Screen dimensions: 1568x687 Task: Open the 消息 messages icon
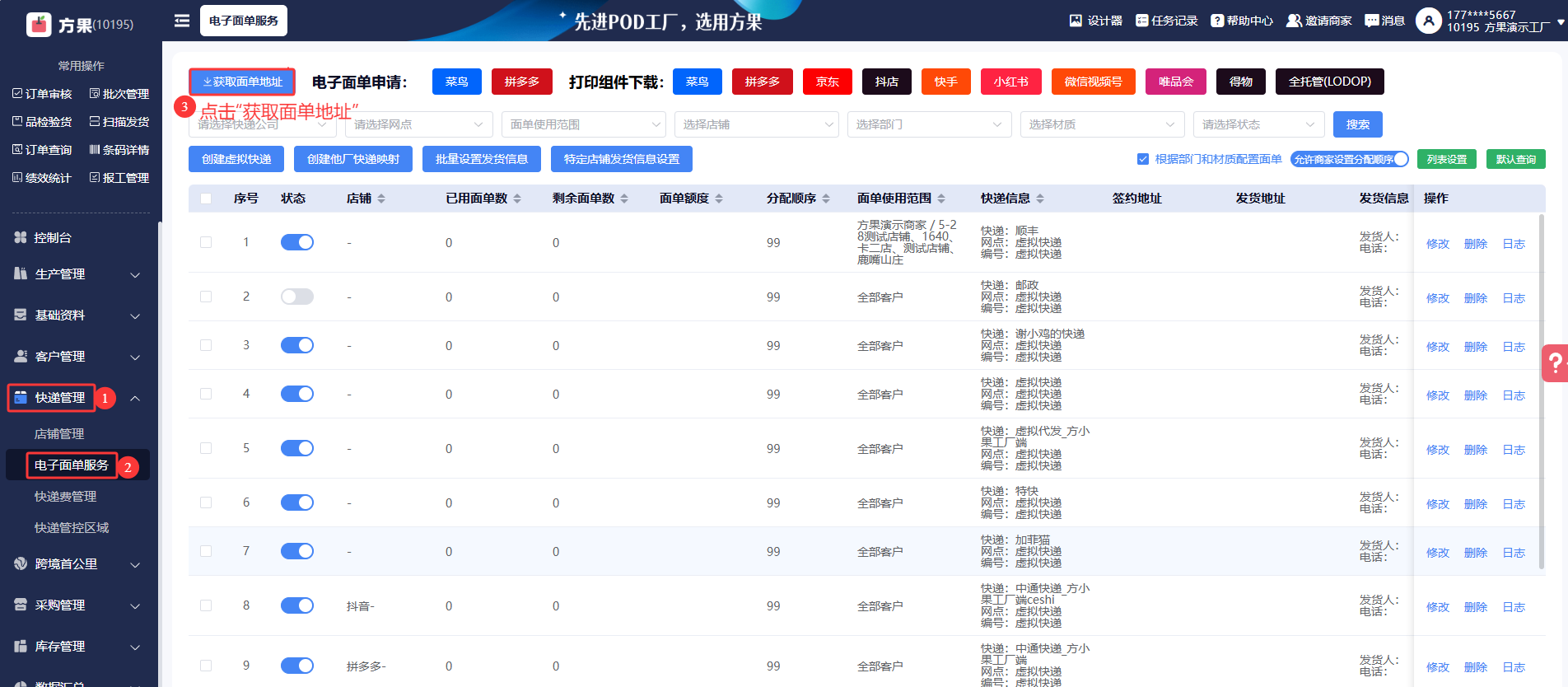(x=1371, y=21)
